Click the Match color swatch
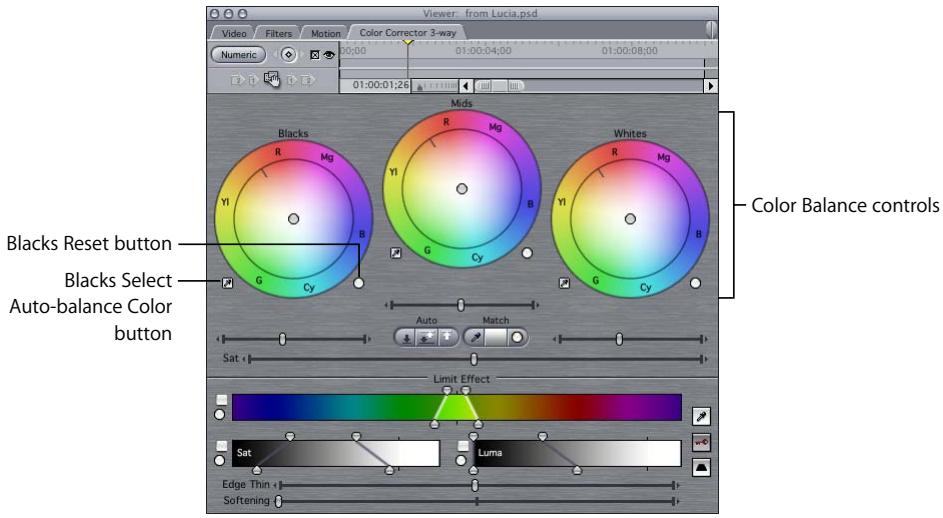The image size is (943, 518). 496,338
